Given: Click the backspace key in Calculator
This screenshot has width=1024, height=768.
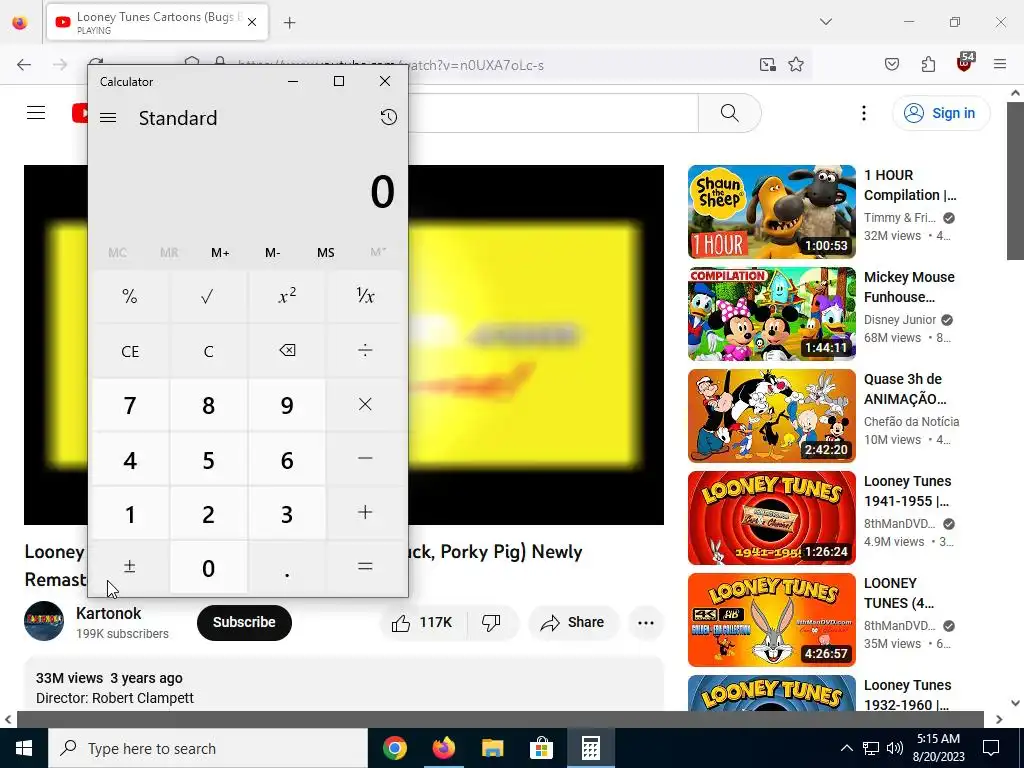Looking at the screenshot, I should [287, 351].
